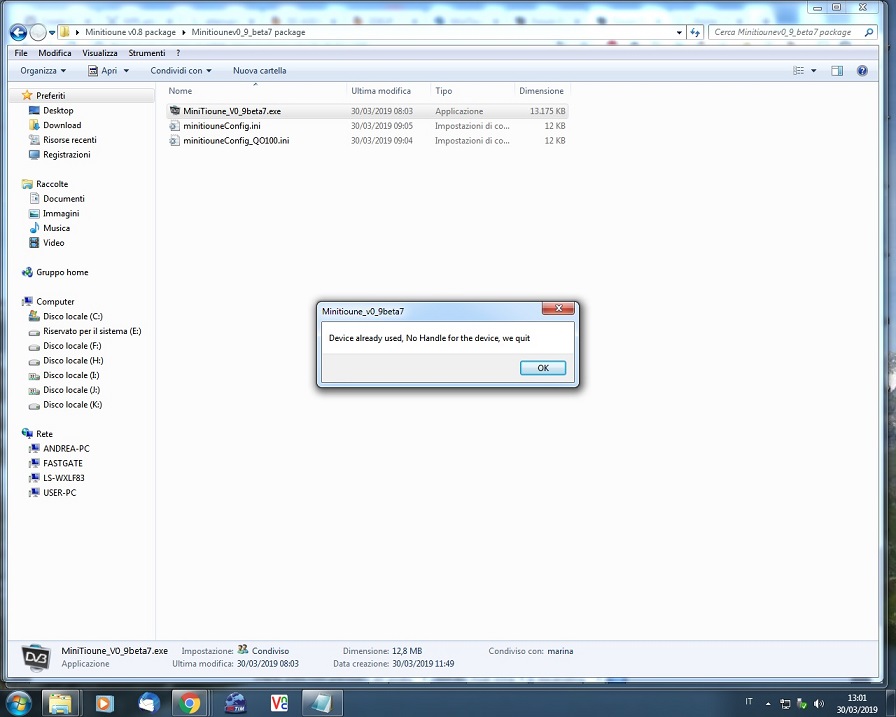The height and width of the screenshot is (717, 896).
Task: Open Download folder in Preferiti
Action: pos(61,125)
